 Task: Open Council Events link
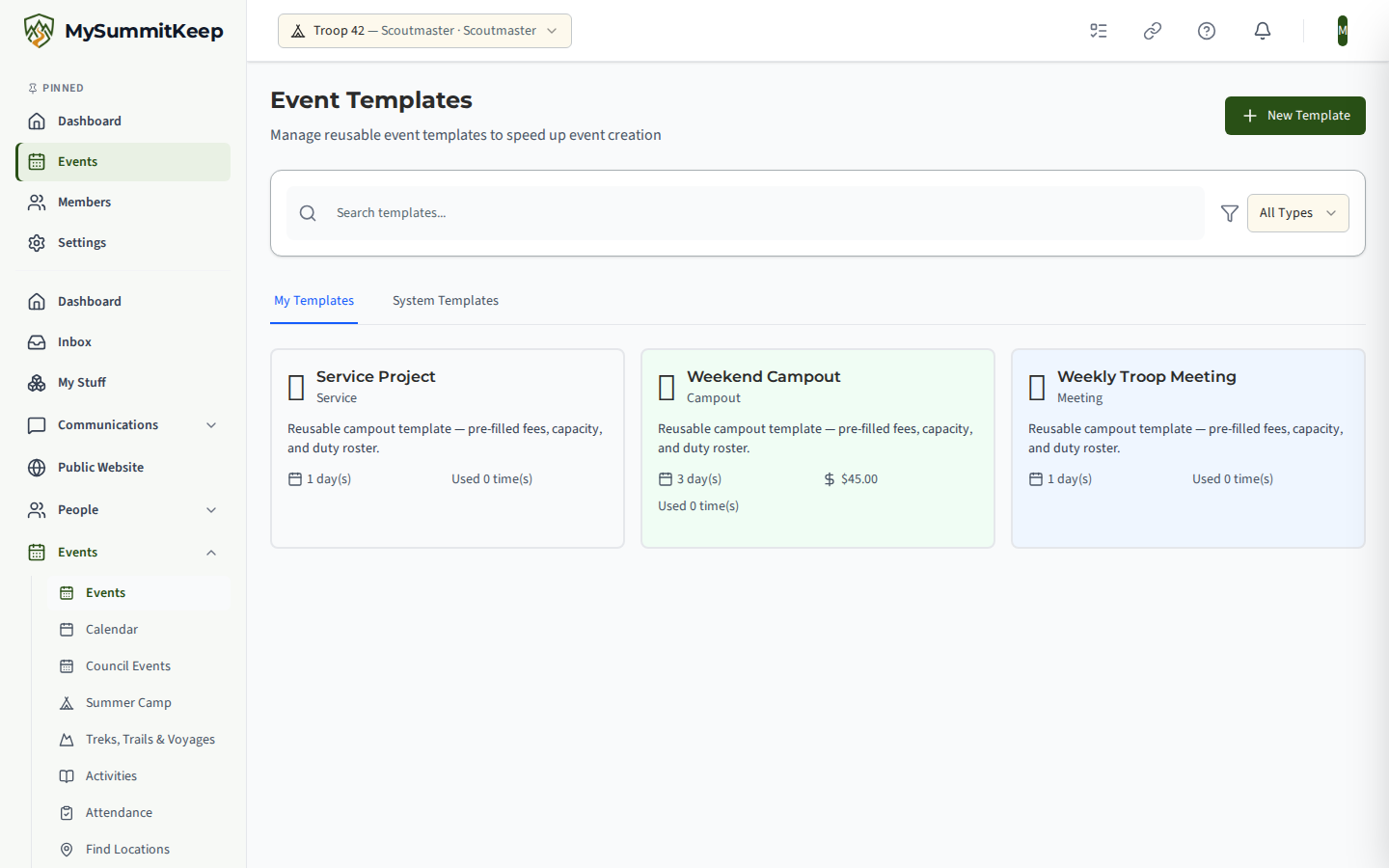tap(139, 666)
